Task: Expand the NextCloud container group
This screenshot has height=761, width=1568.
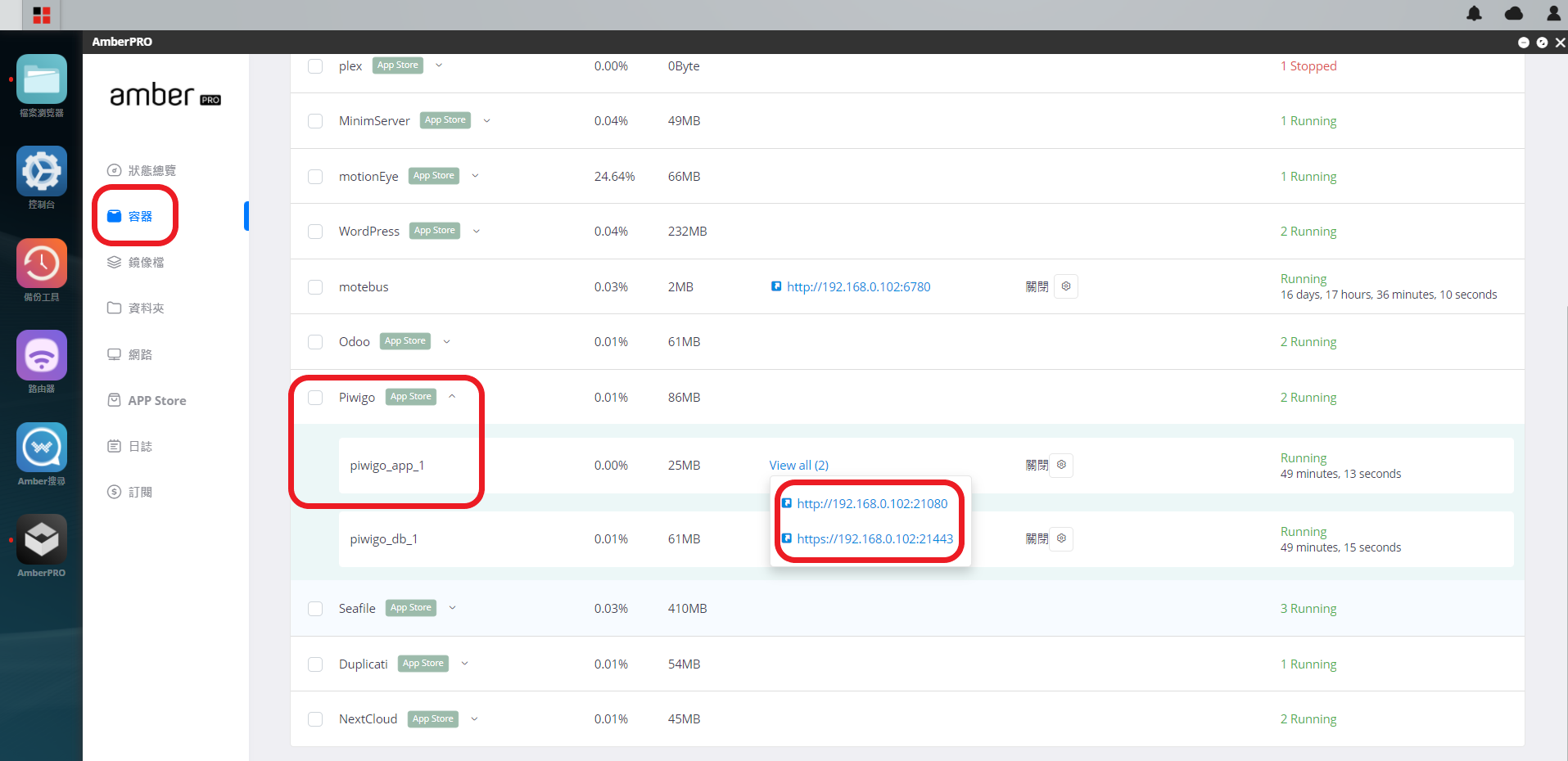Action: pos(474,718)
